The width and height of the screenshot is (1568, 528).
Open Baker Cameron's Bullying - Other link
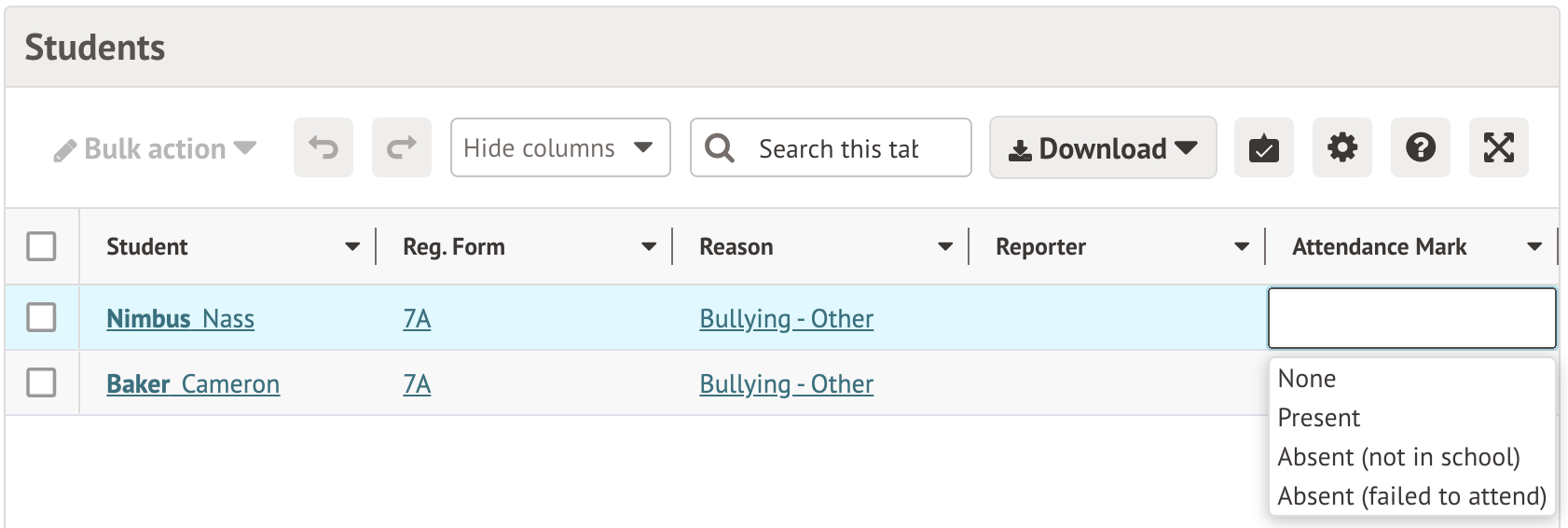point(786,384)
